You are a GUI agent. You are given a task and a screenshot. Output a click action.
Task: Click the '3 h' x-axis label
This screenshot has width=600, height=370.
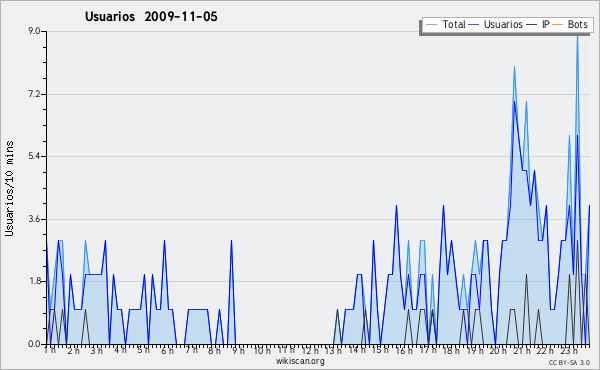96,350
